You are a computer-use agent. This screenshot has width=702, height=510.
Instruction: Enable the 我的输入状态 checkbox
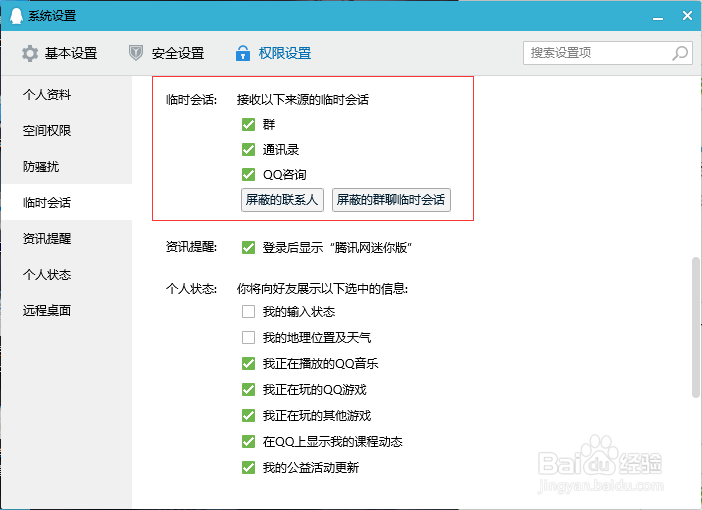coord(248,312)
